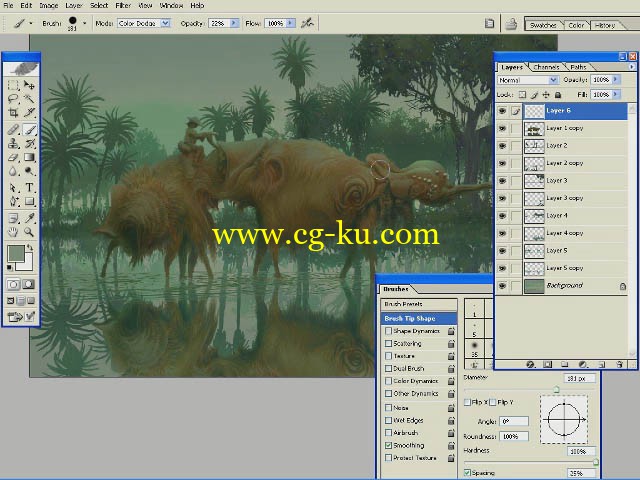The image size is (640, 480).
Task: Select the Rectangular Marquee tool
Action: coord(13,85)
